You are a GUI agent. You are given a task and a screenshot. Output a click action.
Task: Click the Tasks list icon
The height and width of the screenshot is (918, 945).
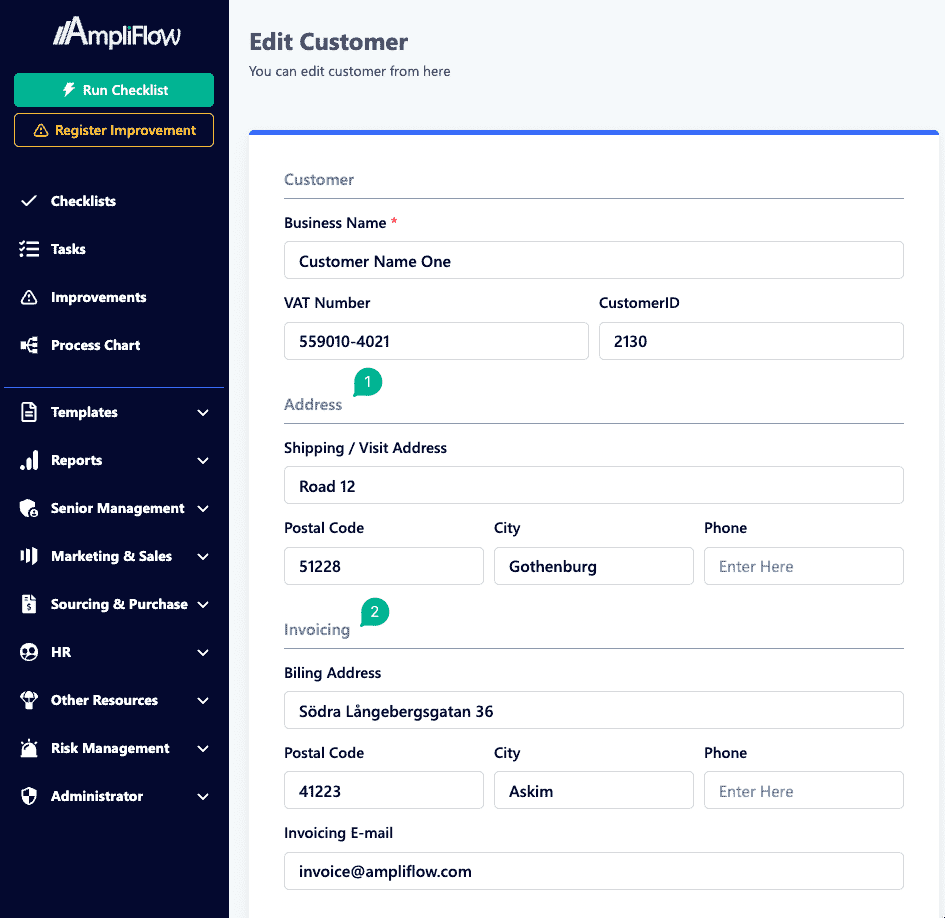[x=29, y=249]
